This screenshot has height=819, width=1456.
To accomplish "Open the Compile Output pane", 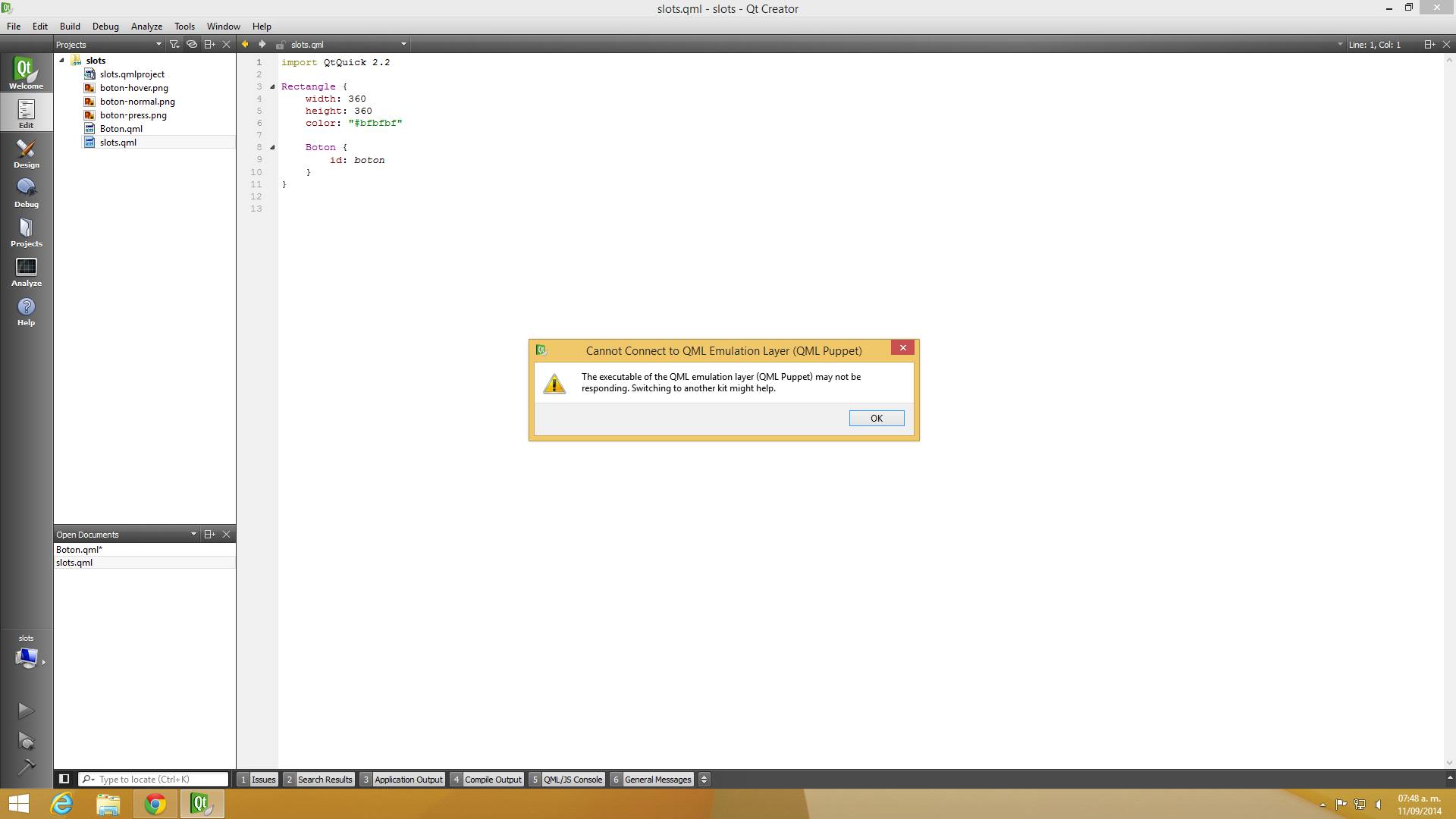I will tap(487, 779).
